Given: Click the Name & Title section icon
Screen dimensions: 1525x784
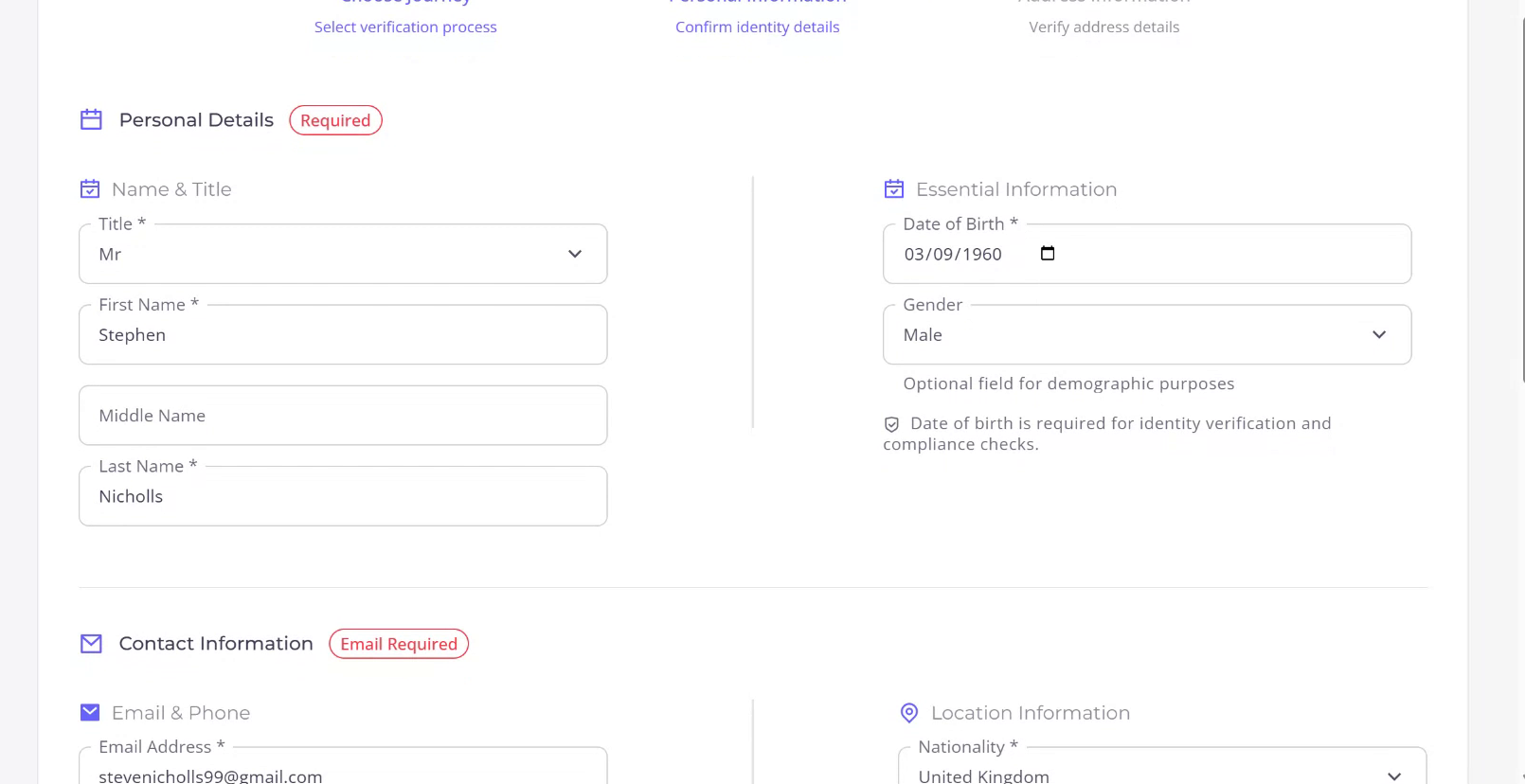Looking at the screenshot, I should coord(90,189).
